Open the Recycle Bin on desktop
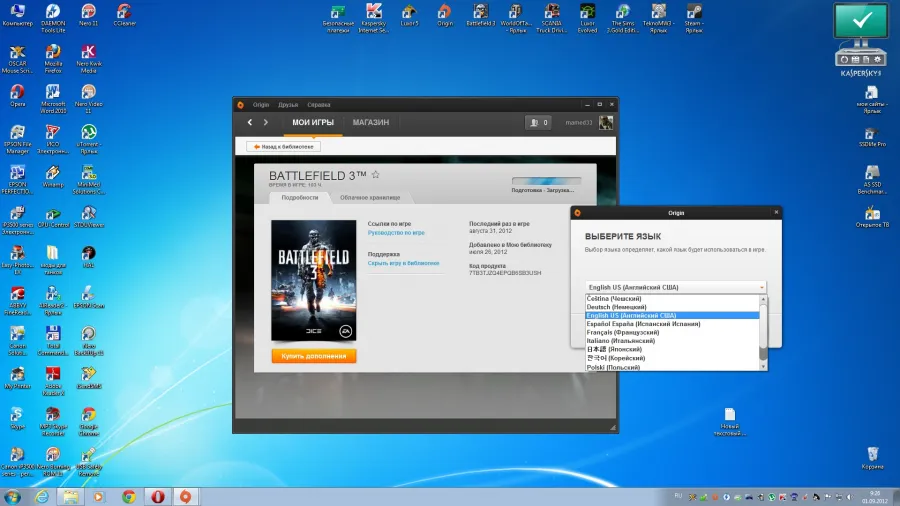 (872, 458)
